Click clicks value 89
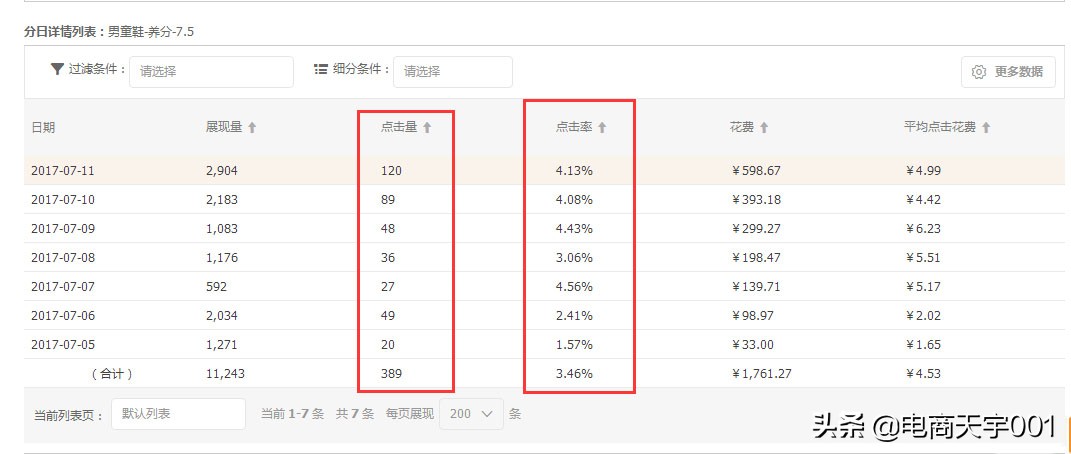1071x454 pixels. click(388, 200)
